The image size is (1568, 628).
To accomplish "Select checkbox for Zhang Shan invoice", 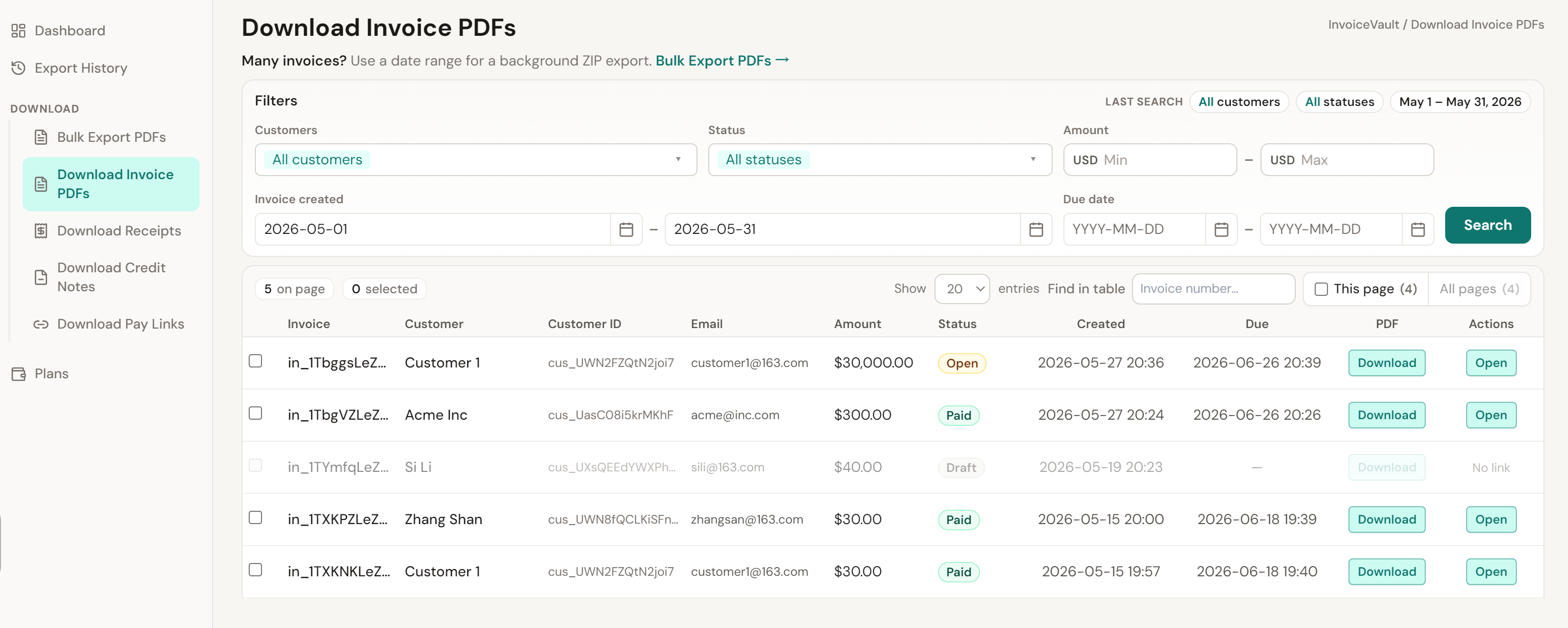I will tap(255, 517).
